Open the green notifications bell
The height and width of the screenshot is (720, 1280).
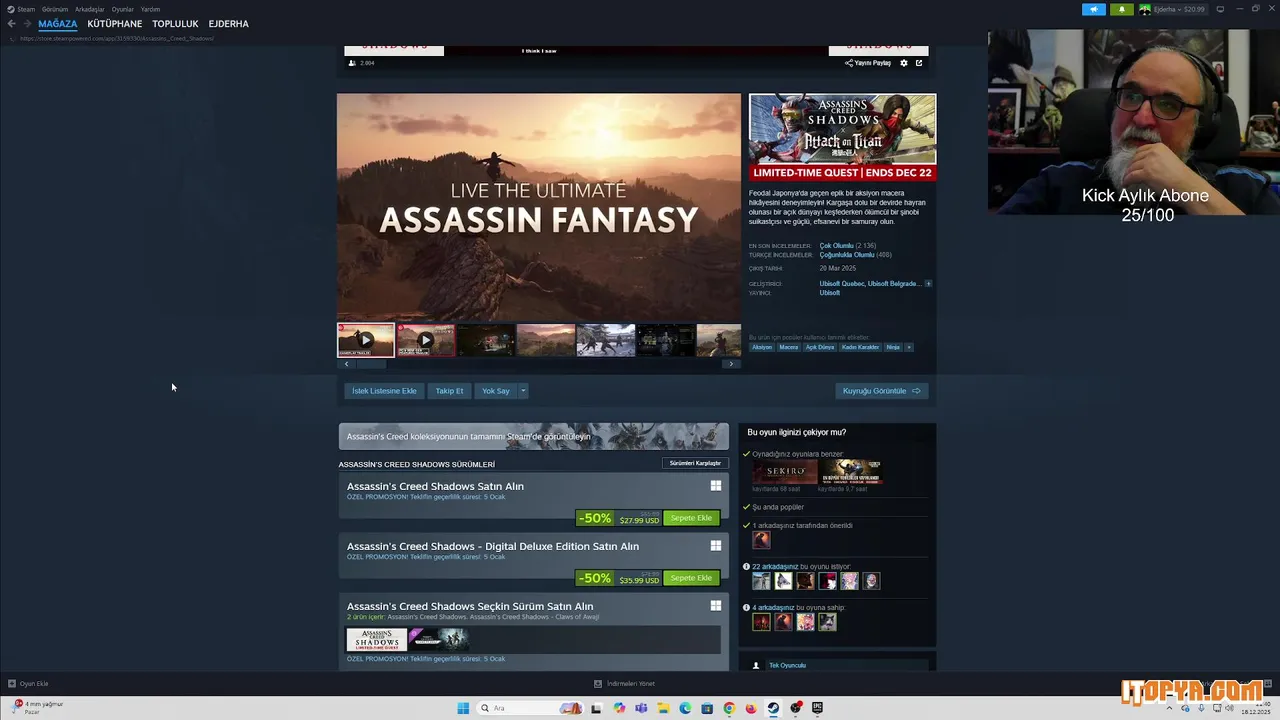click(1121, 9)
